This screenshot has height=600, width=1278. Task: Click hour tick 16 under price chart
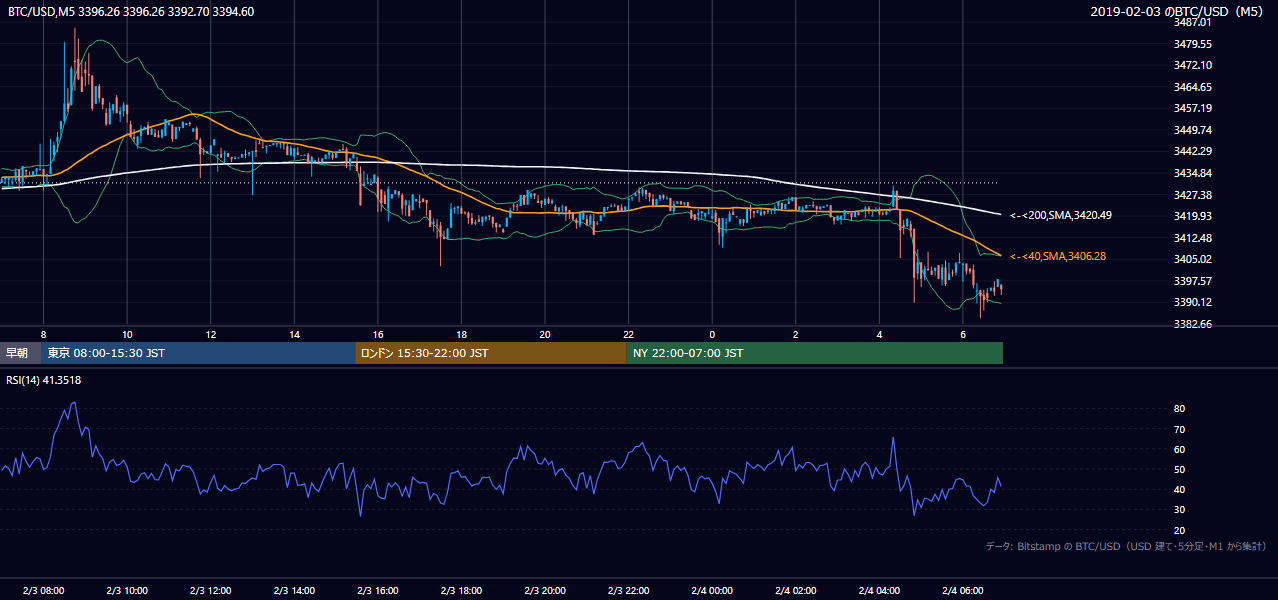[378, 334]
